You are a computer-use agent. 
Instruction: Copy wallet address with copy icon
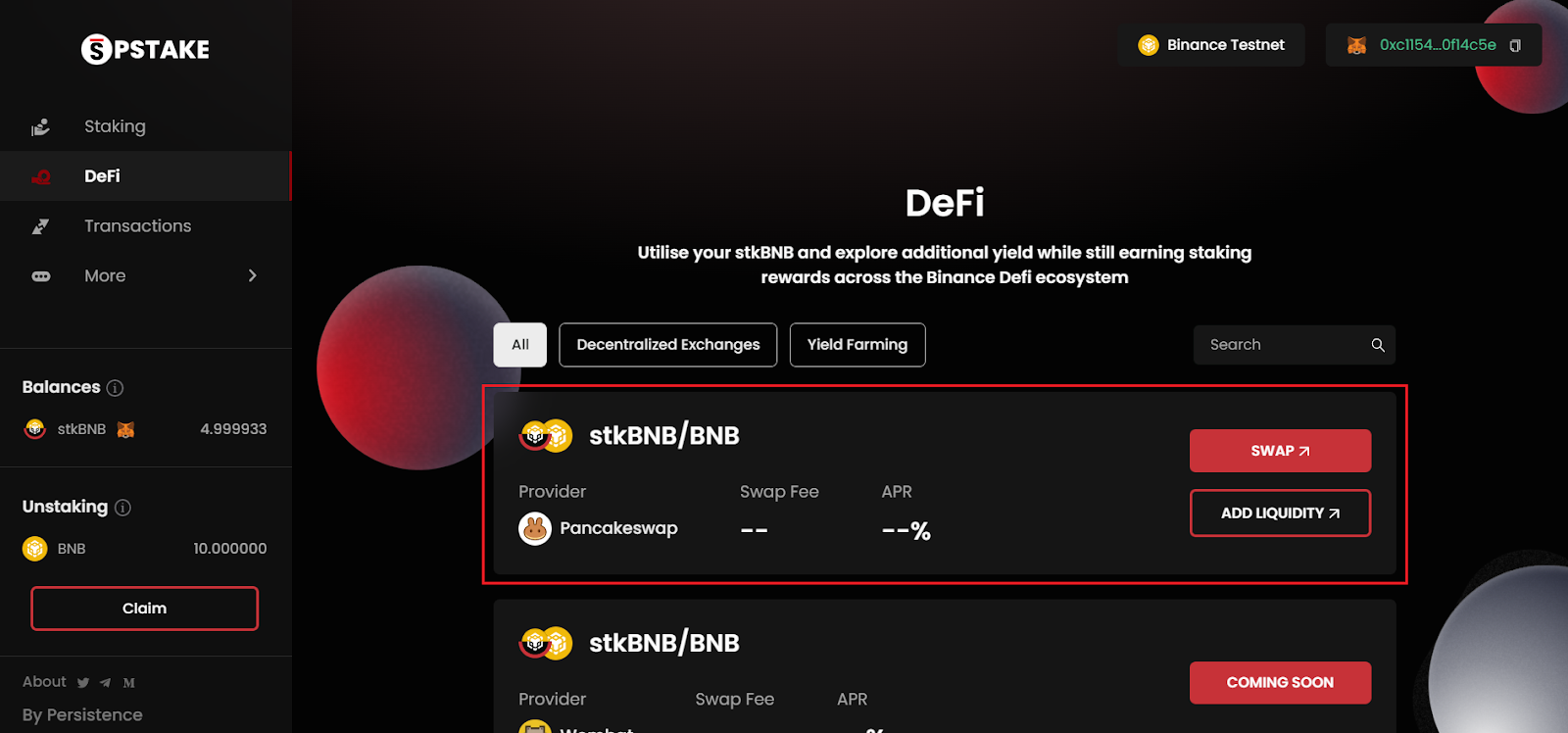coord(1515,46)
